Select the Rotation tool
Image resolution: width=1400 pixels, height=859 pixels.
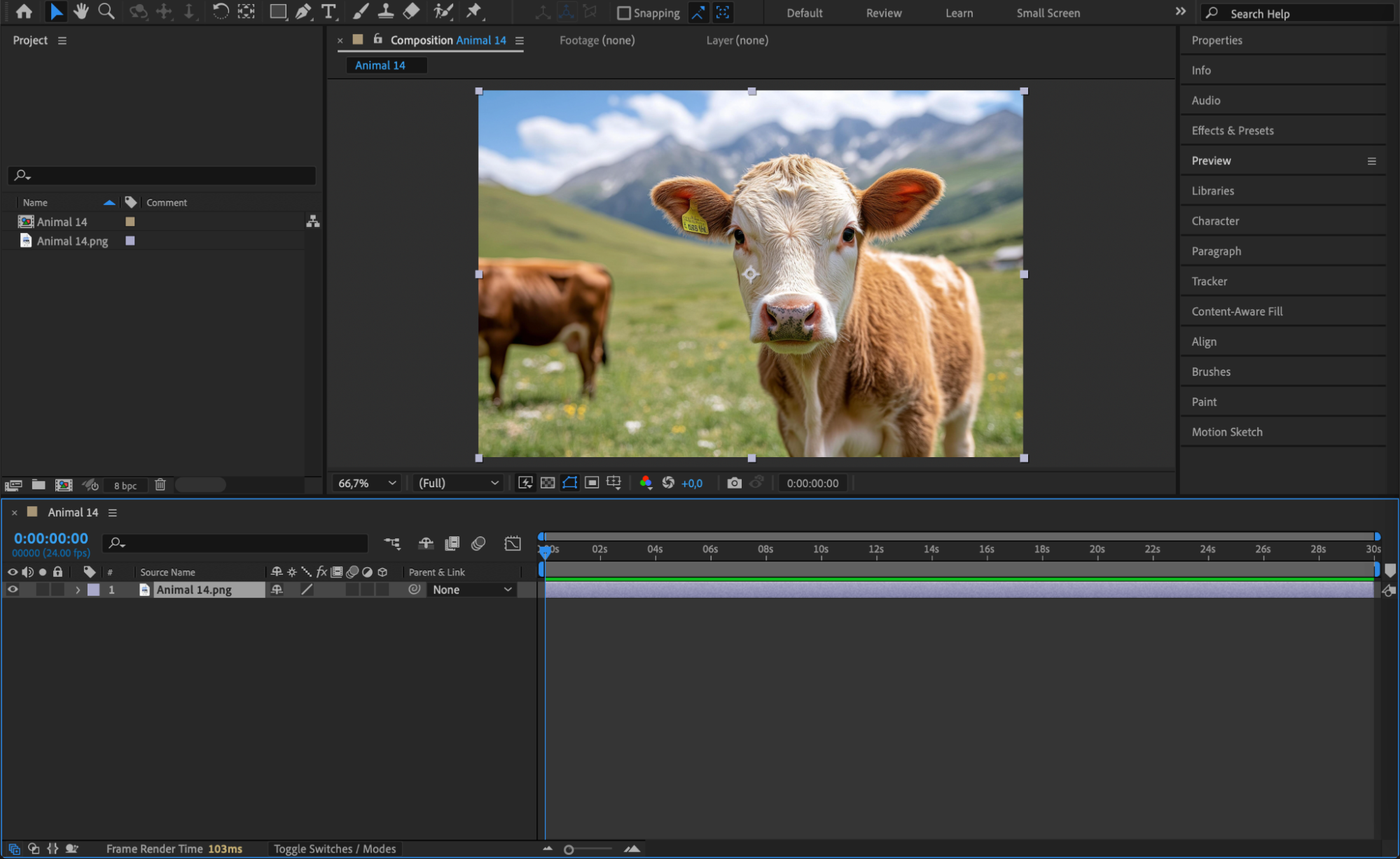[220, 11]
